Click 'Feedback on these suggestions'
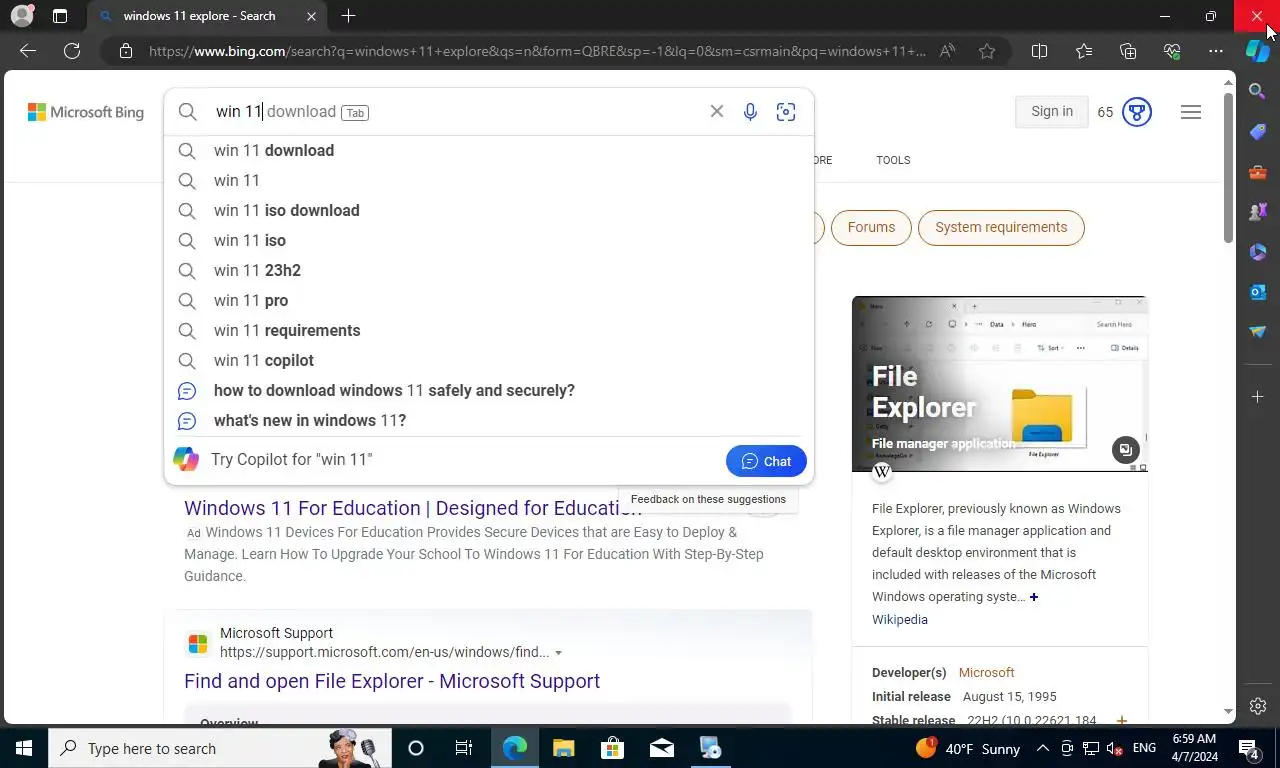 [708, 499]
